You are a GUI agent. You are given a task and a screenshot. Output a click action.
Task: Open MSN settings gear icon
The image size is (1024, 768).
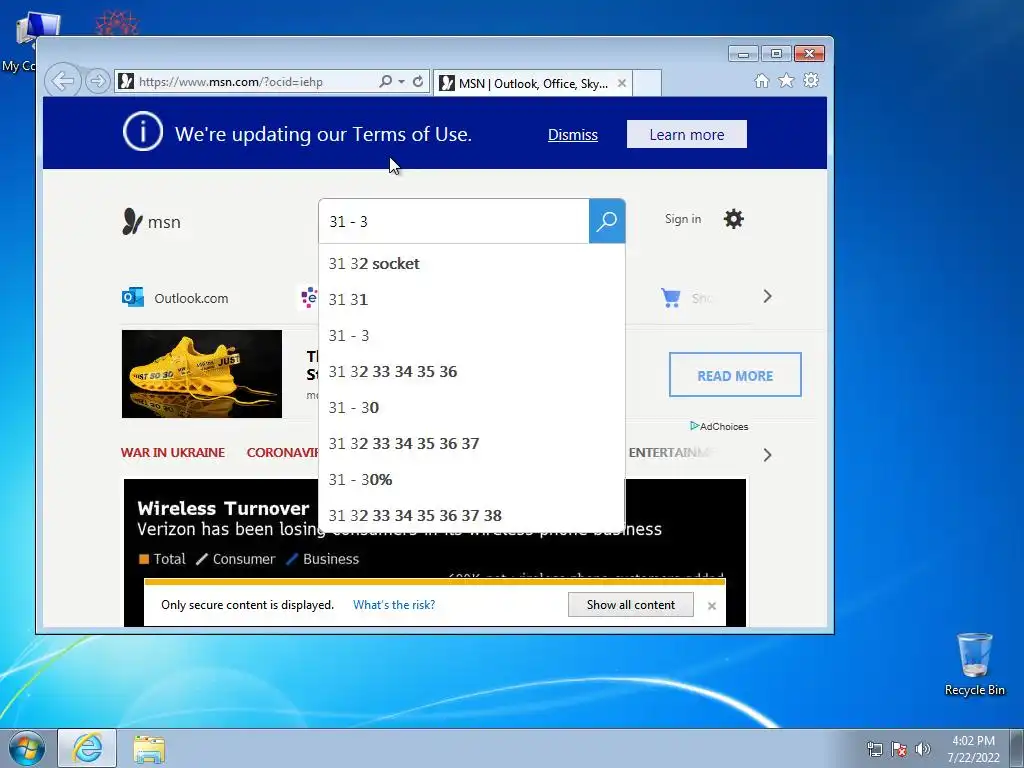pyautogui.click(x=733, y=219)
